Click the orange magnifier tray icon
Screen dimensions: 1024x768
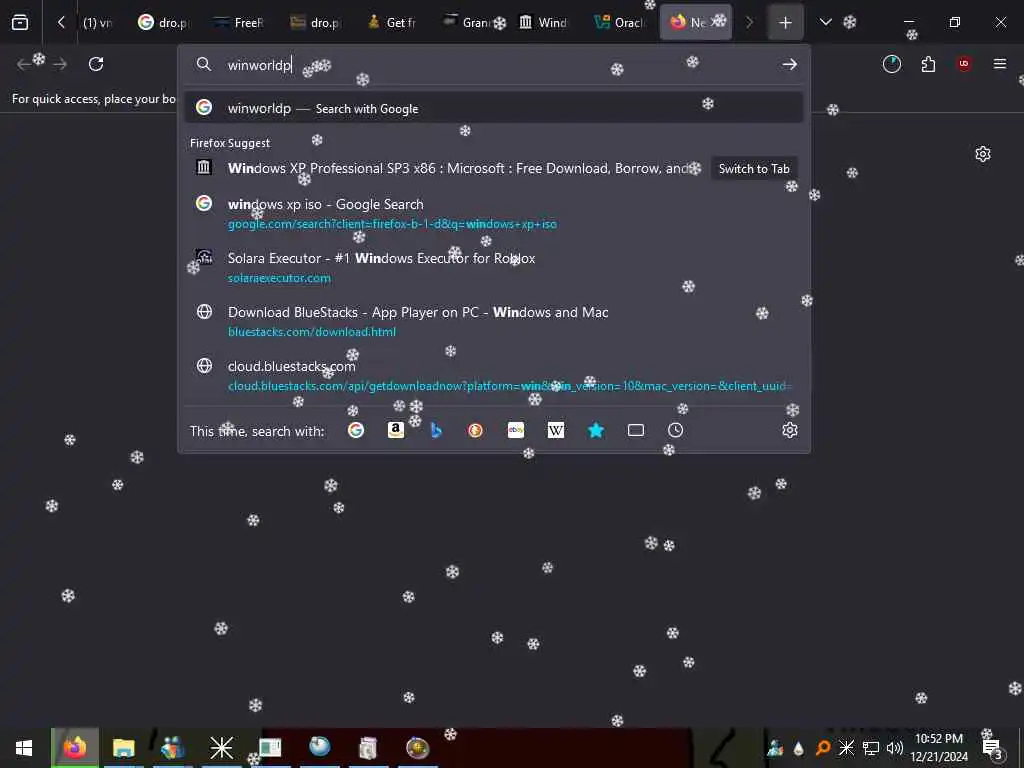pyautogui.click(x=823, y=748)
